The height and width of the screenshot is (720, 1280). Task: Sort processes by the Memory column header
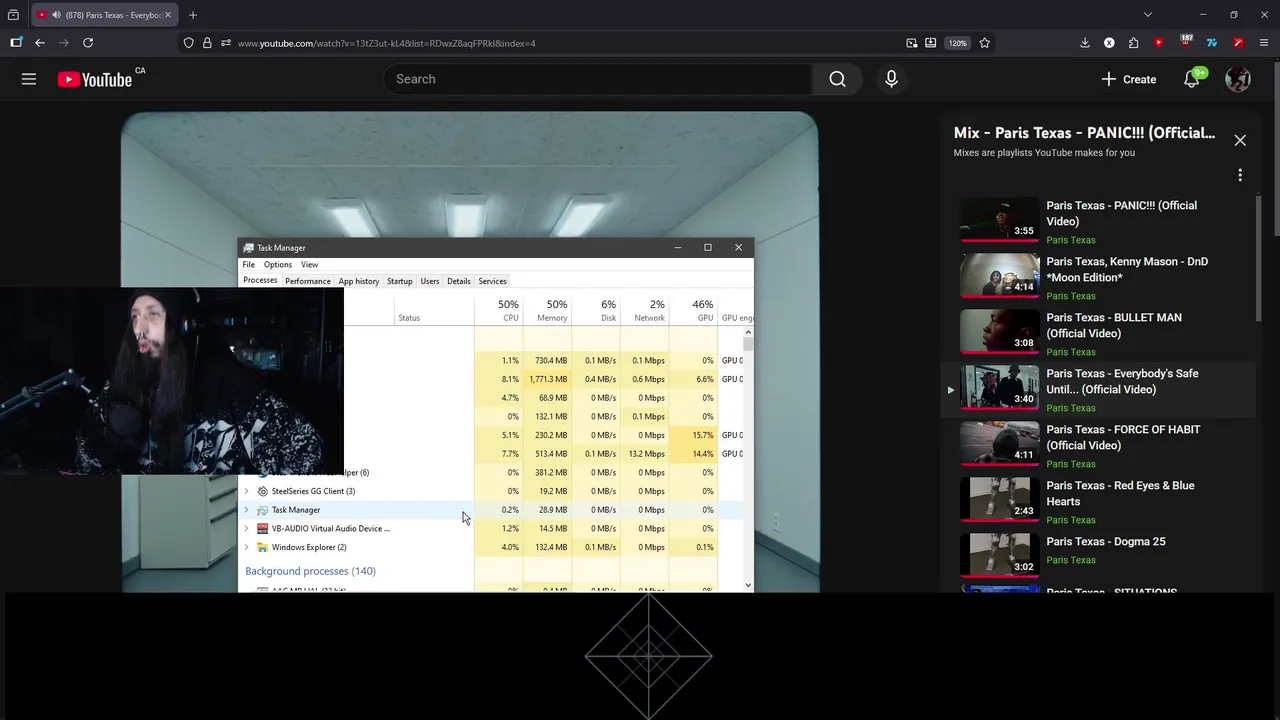coord(547,310)
